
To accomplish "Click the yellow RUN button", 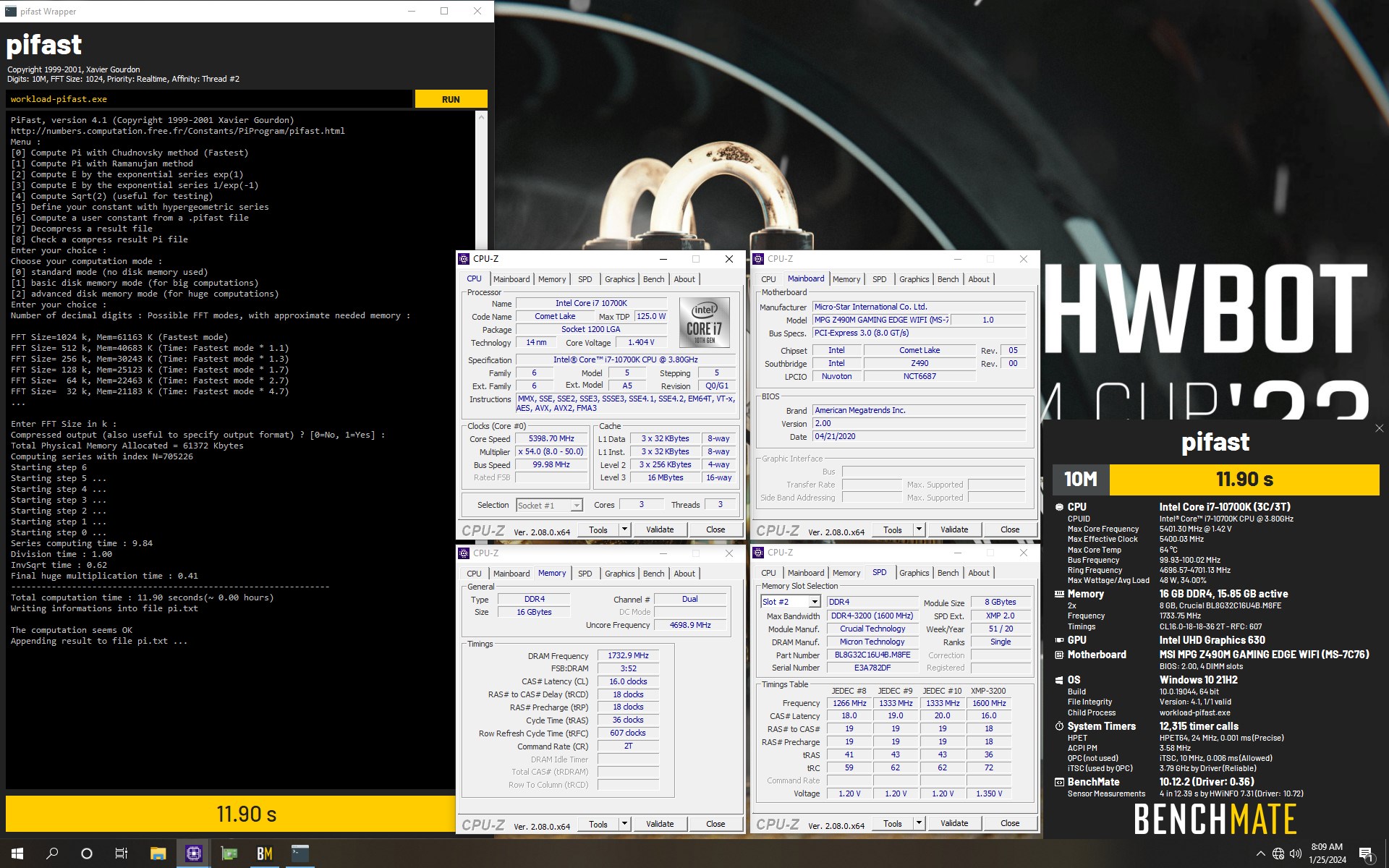I will 451,99.
